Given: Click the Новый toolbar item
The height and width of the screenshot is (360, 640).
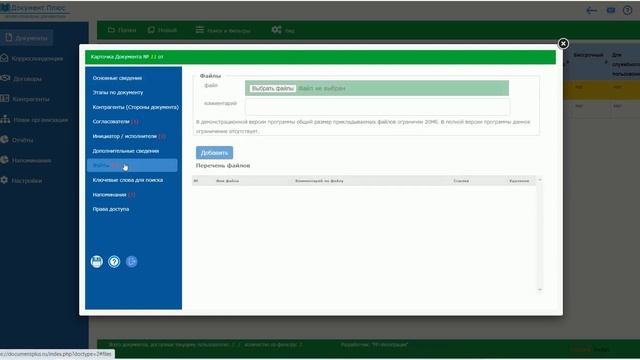Looking at the screenshot, I should click(162, 30).
